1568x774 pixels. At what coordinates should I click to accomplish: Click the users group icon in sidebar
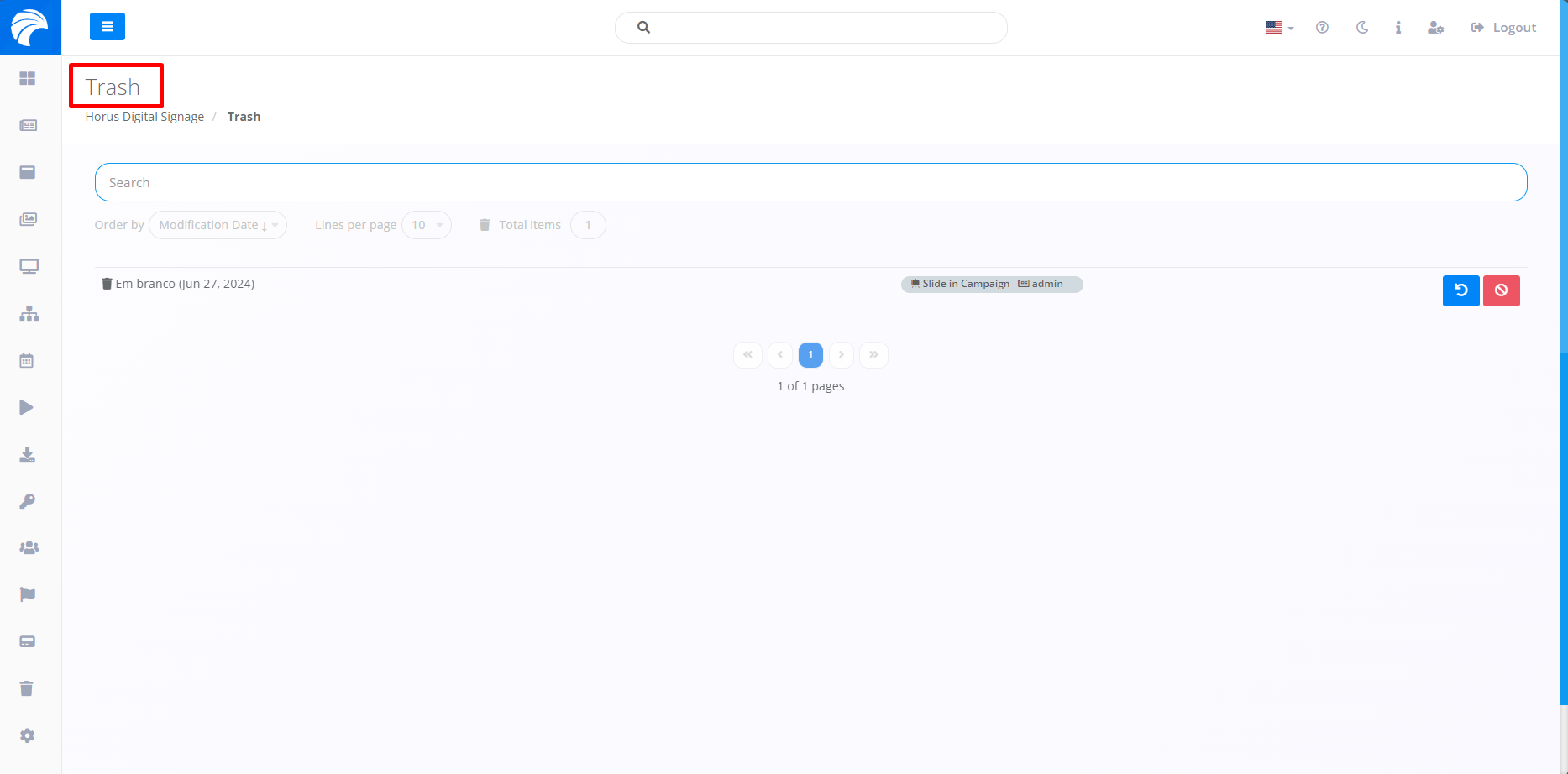pos(29,548)
